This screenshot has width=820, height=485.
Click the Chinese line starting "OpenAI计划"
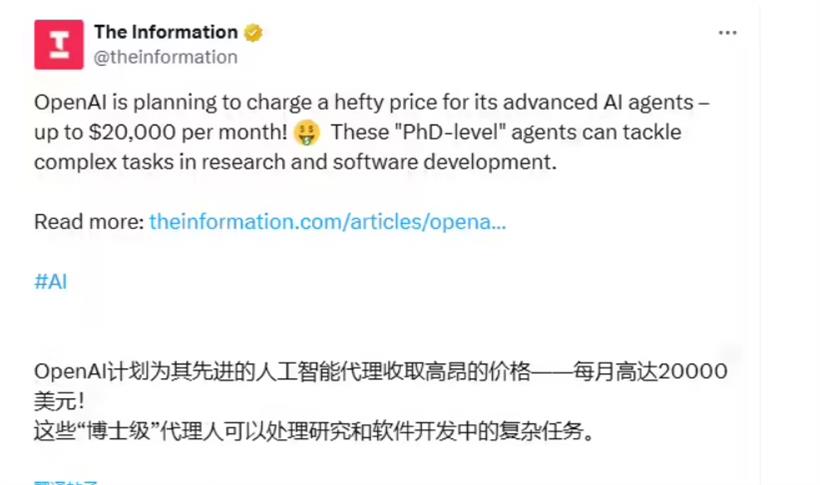[x=381, y=372]
